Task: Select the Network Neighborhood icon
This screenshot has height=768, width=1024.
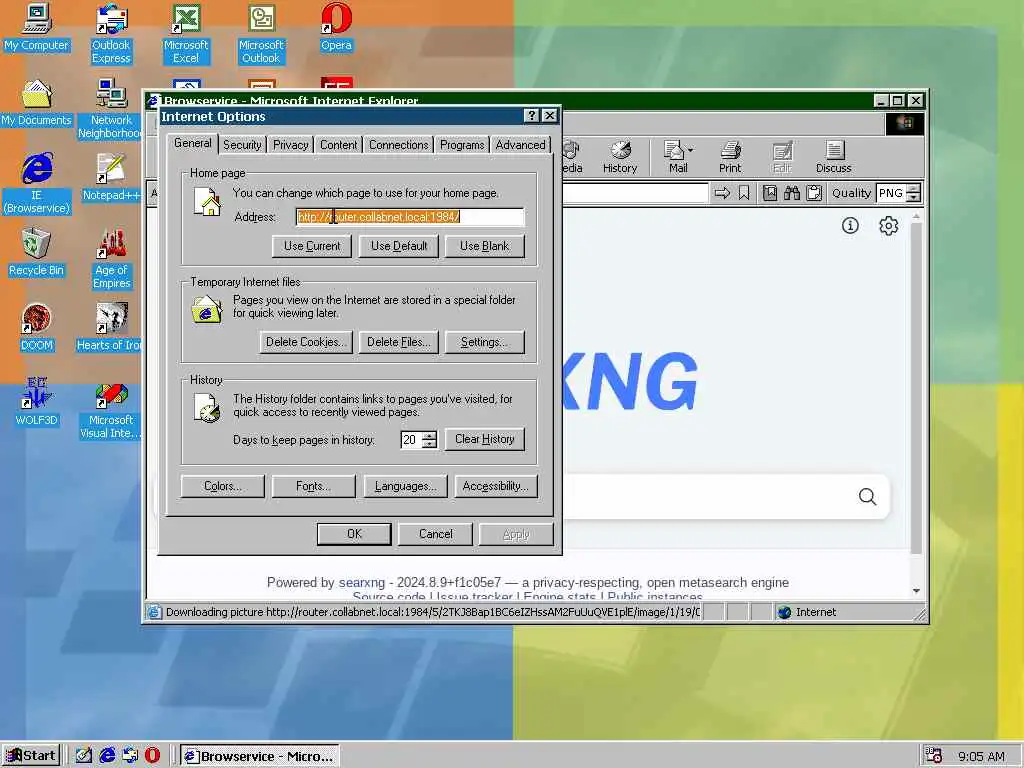Action: click(111, 109)
